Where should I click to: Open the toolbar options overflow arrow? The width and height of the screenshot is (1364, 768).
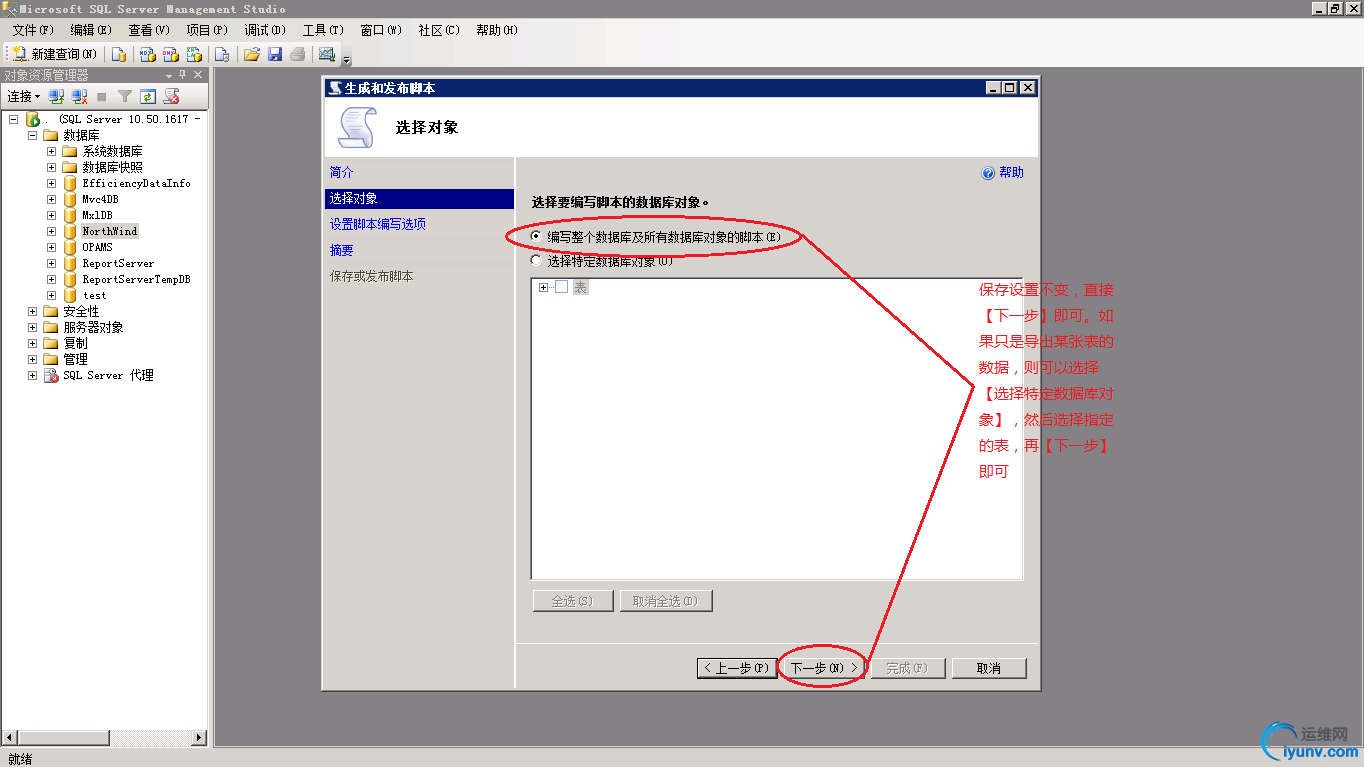pyautogui.click(x=347, y=59)
